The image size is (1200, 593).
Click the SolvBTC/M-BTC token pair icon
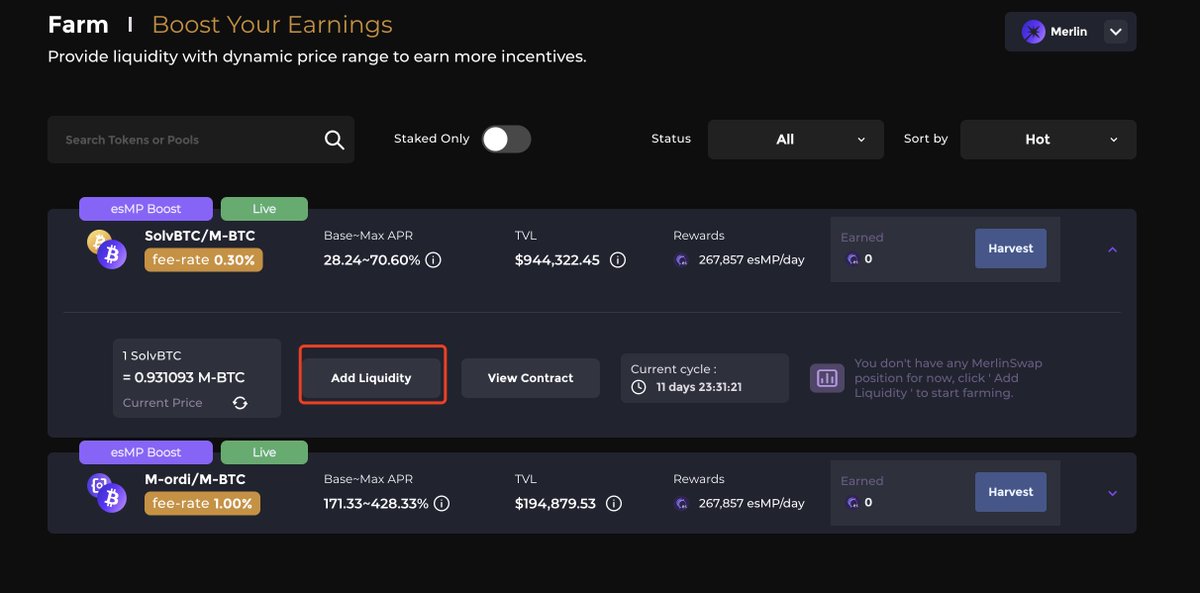click(x=106, y=249)
